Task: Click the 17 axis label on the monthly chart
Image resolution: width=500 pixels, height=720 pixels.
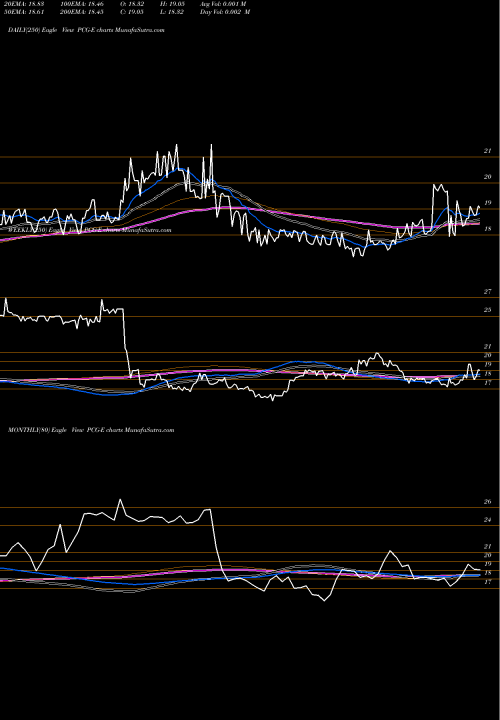Action: [488, 582]
